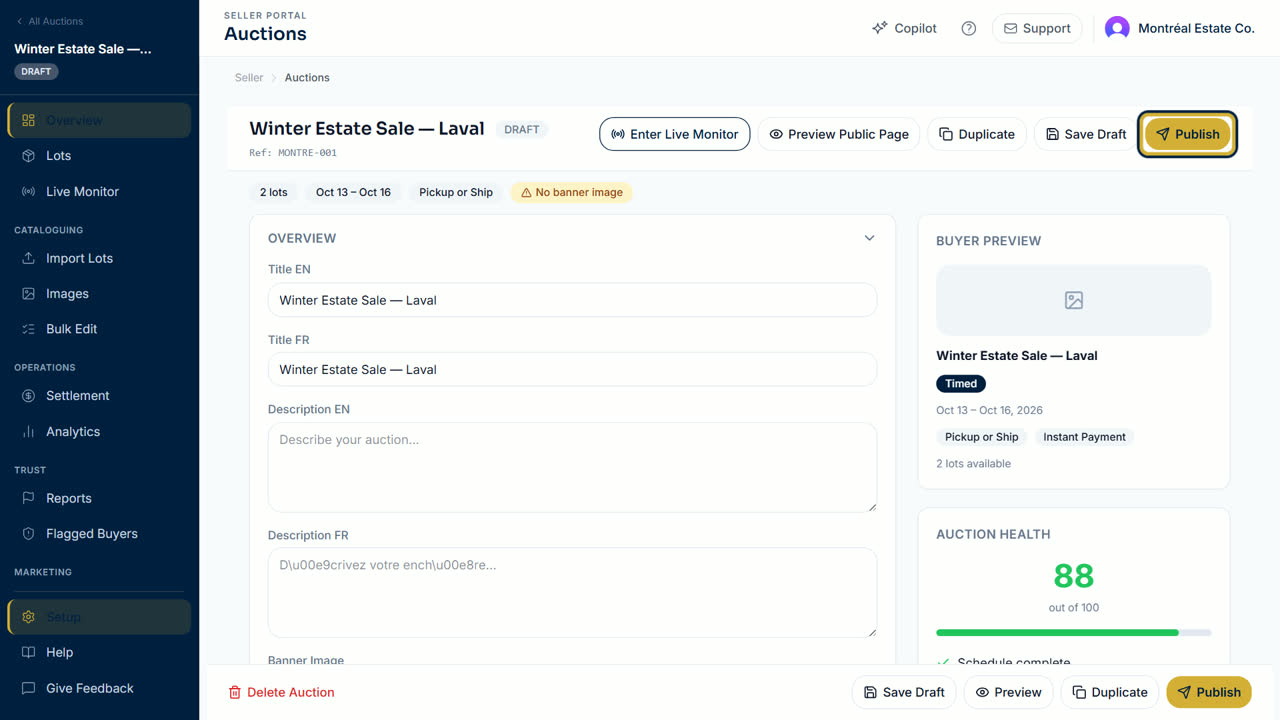The image size is (1280, 720).
Task: Click the top Save Draft button
Action: (1085, 134)
